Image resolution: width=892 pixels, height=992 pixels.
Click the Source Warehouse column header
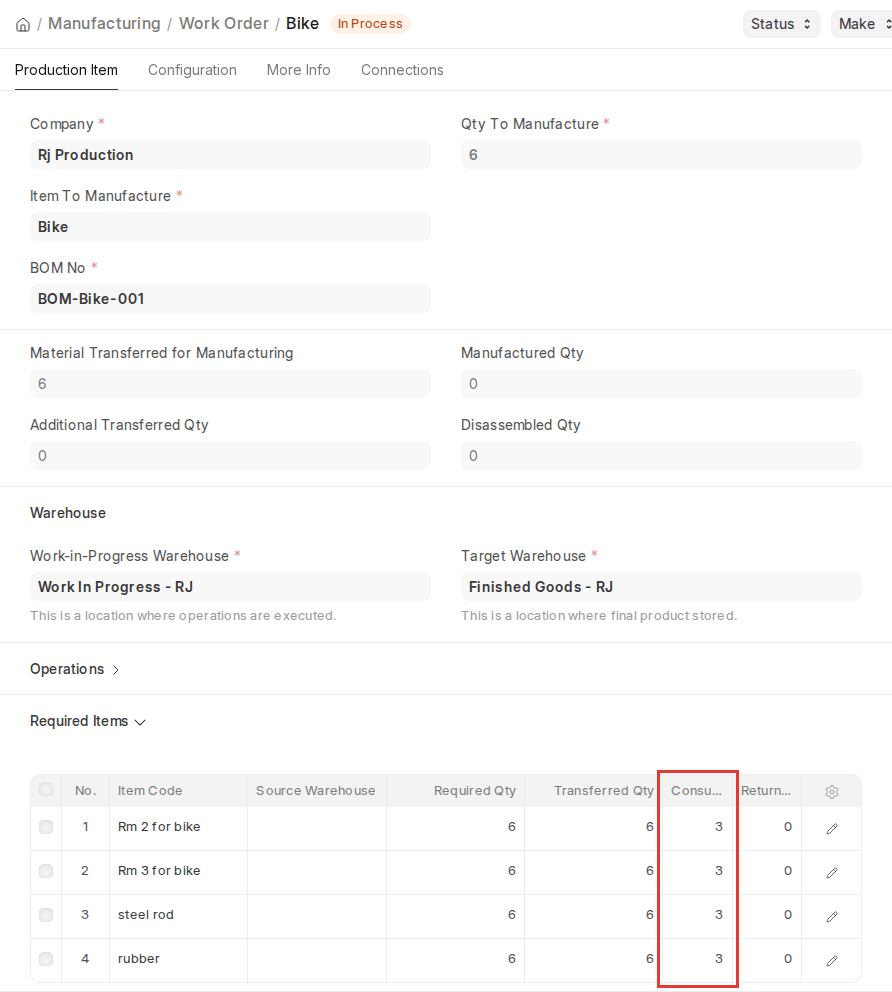pyautogui.click(x=317, y=791)
